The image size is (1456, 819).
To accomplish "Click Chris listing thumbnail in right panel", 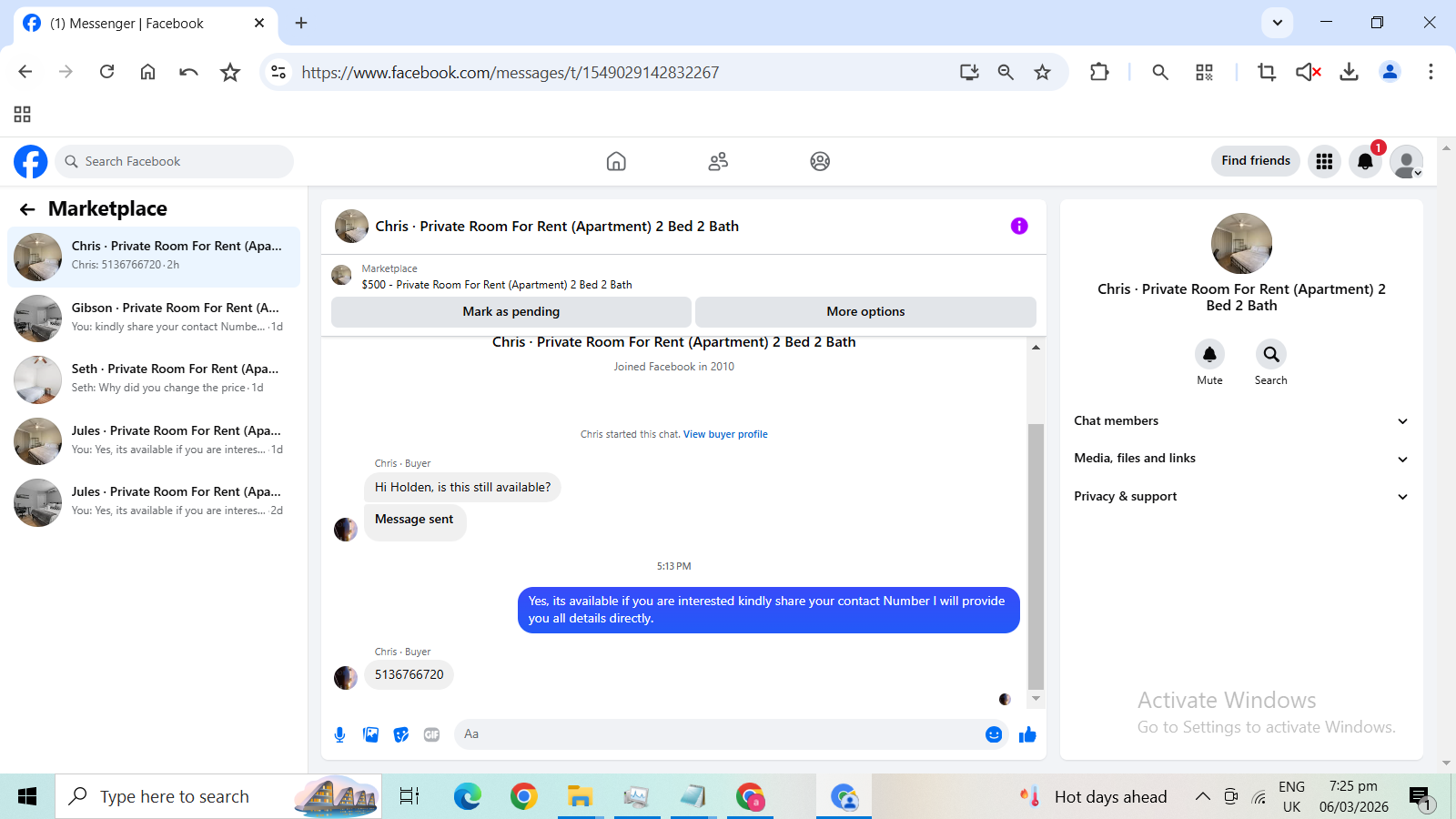I will (x=1241, y=244).
